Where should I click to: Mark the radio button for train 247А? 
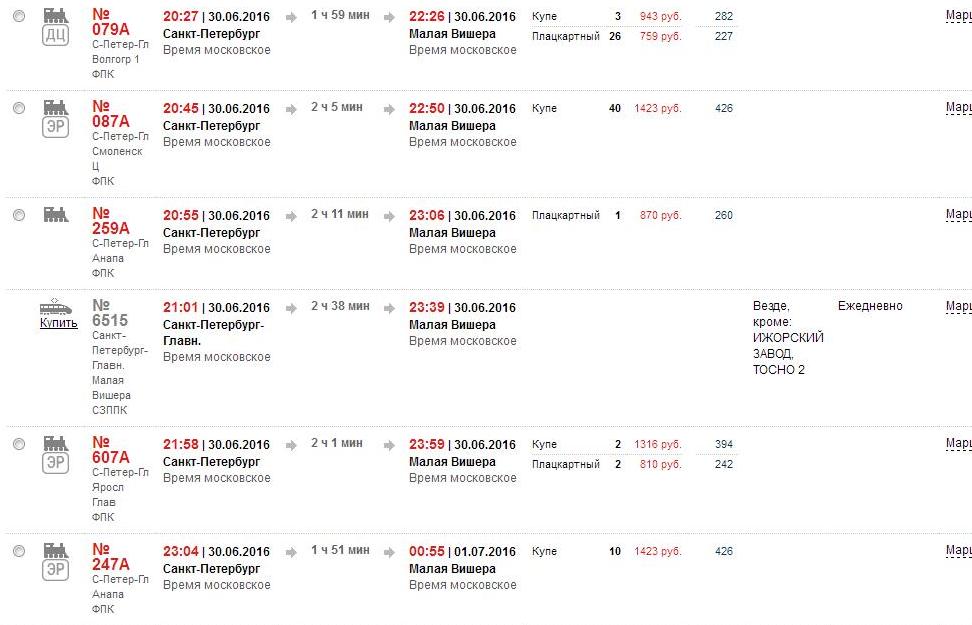[x=19, y=551]
